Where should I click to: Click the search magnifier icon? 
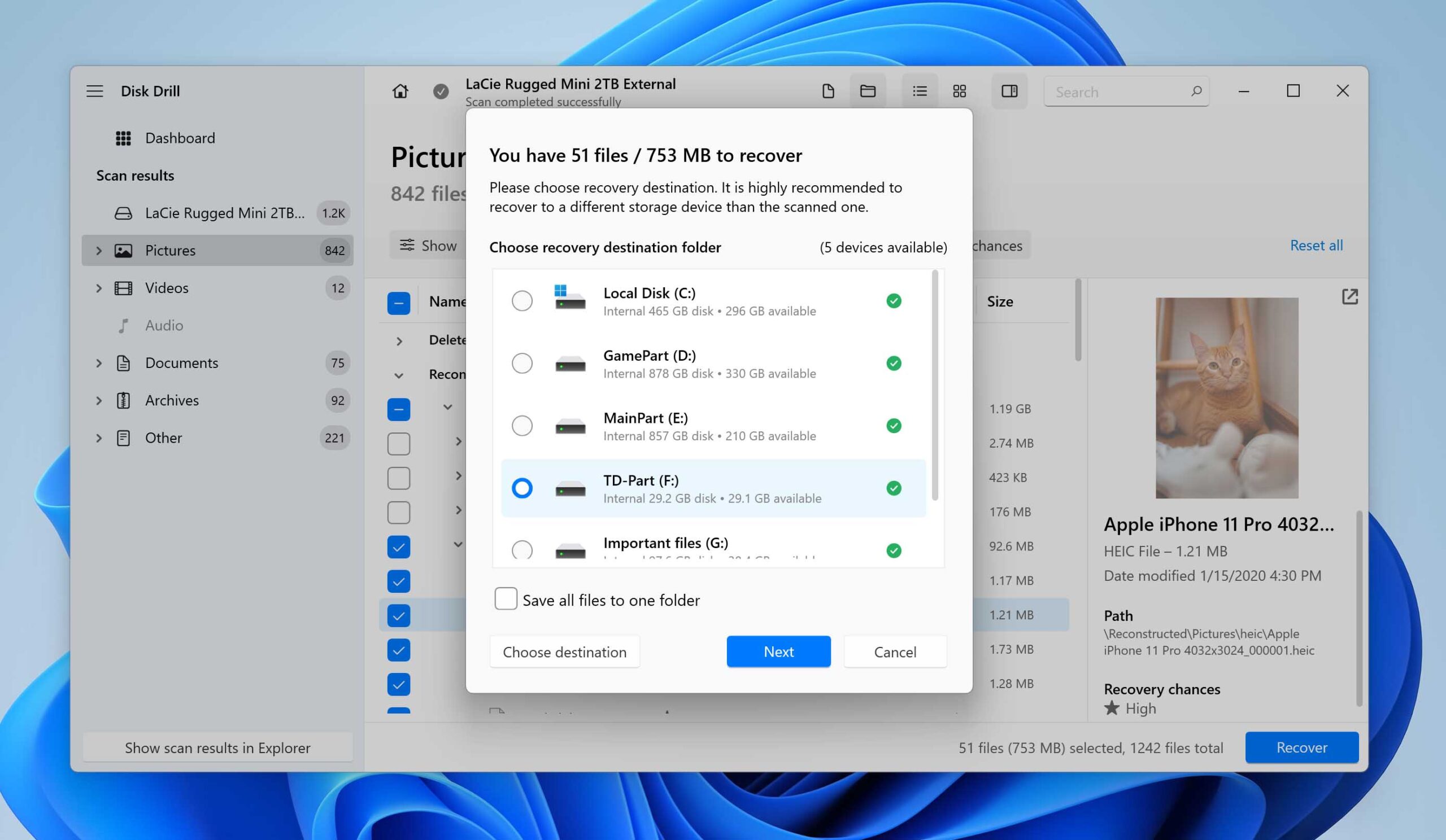click(1196, 91)
